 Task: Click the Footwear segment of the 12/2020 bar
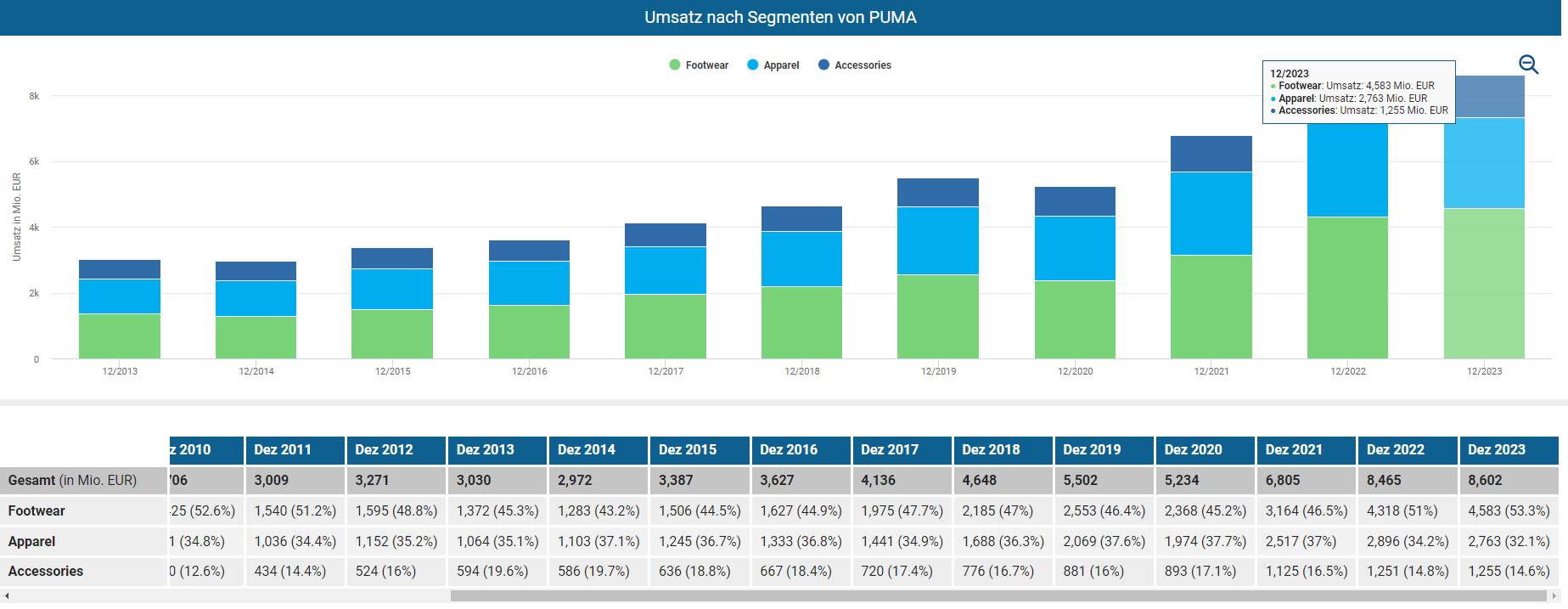tap(1075, 319)
